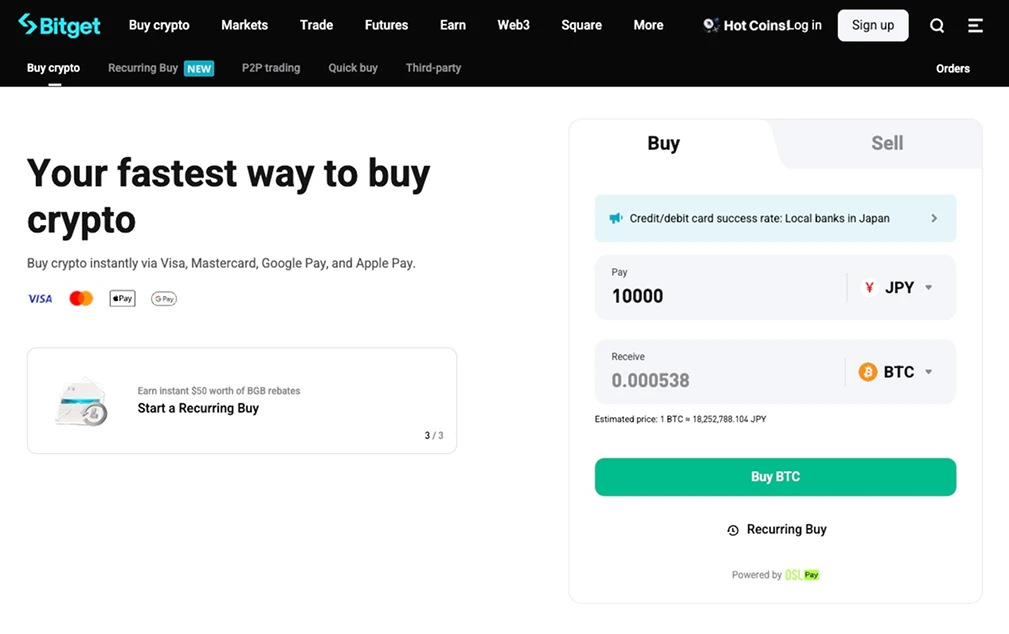Screen dimensions: 1009x634
Task: Switch to the Buy tab
Action: coord(663,143)
